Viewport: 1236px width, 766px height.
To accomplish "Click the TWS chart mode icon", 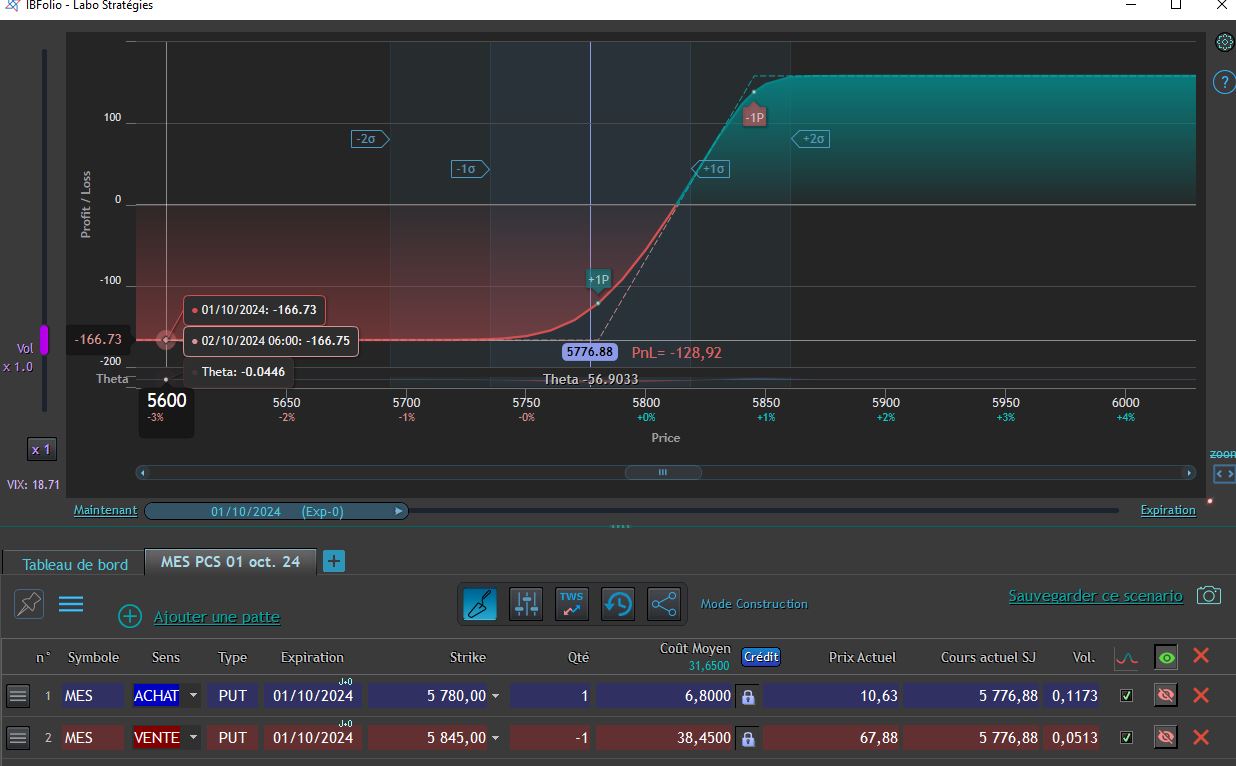I will coord(572,603).
